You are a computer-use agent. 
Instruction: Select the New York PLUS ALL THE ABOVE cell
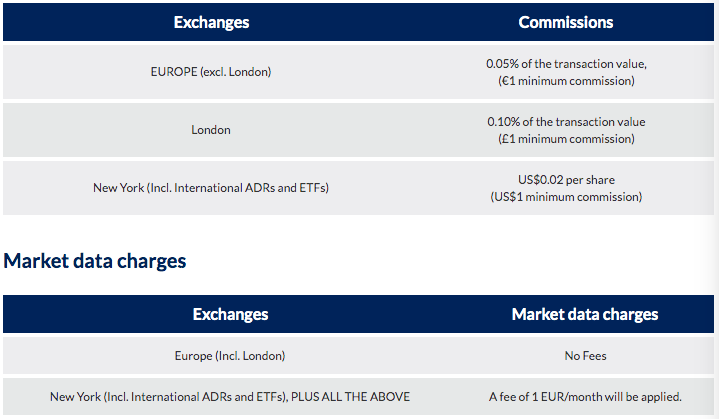230,397
